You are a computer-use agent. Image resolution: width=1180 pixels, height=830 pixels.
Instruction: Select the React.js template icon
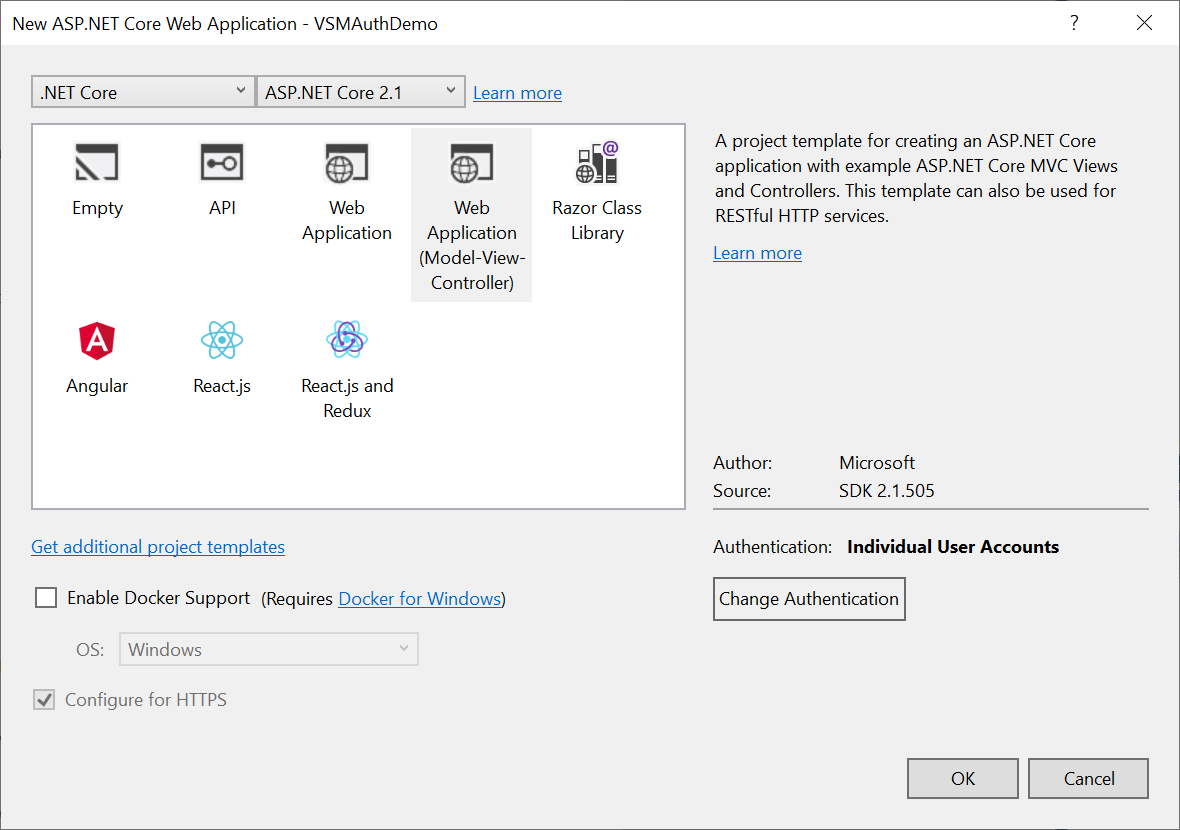[222, 341]
